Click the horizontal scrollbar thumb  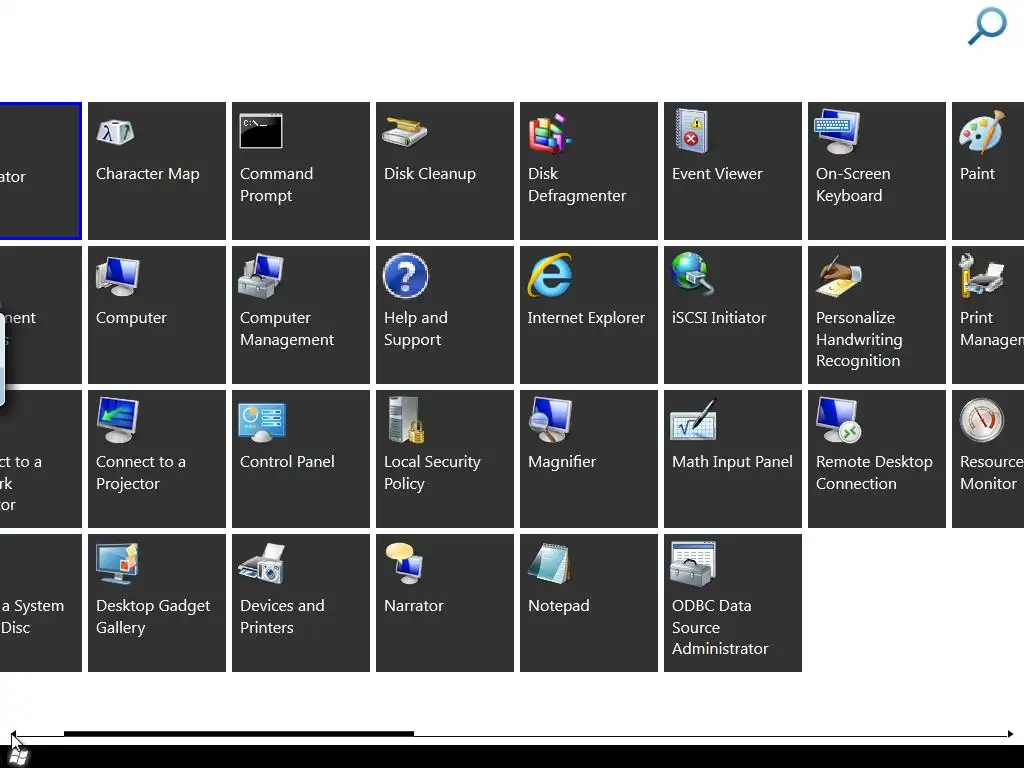[238, 734]
